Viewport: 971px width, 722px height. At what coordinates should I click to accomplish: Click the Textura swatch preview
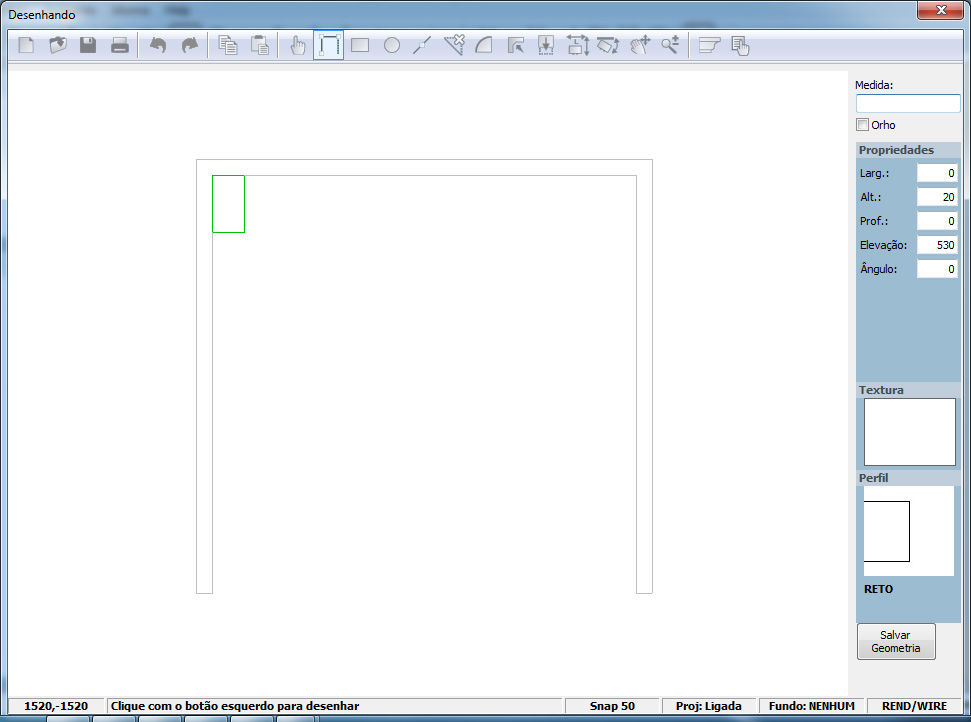point(909,432)
